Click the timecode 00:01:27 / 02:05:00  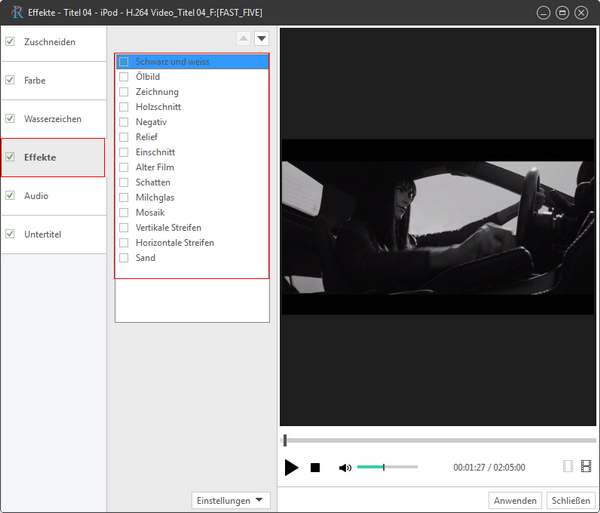coord(489,467)
